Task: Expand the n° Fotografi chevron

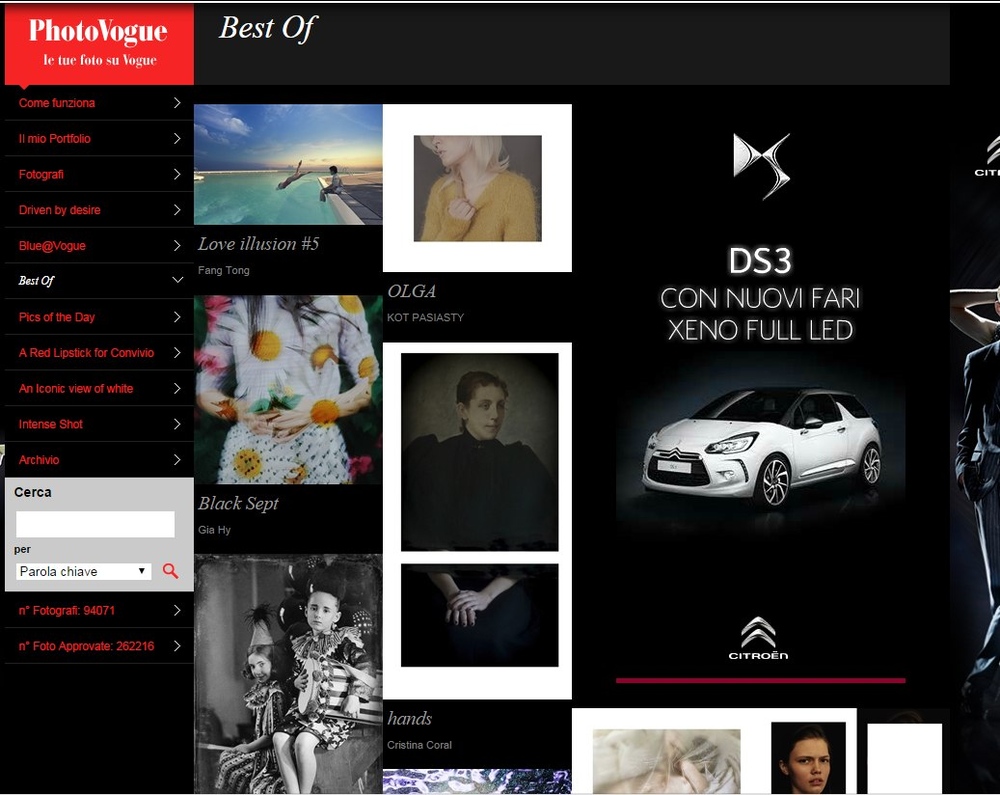Action: click(177, 610)
